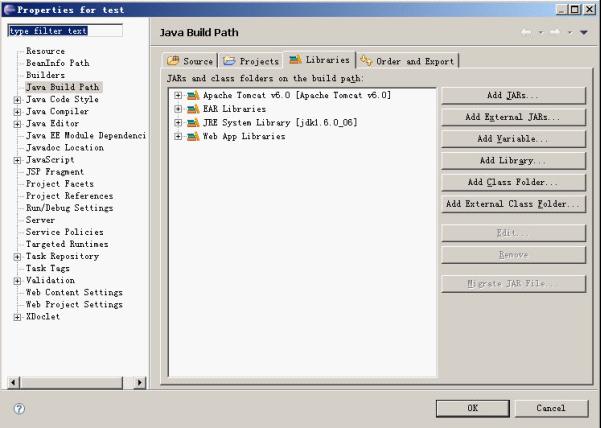Click the Add Library button
This screenshot has height=428, width=601.
513,161
